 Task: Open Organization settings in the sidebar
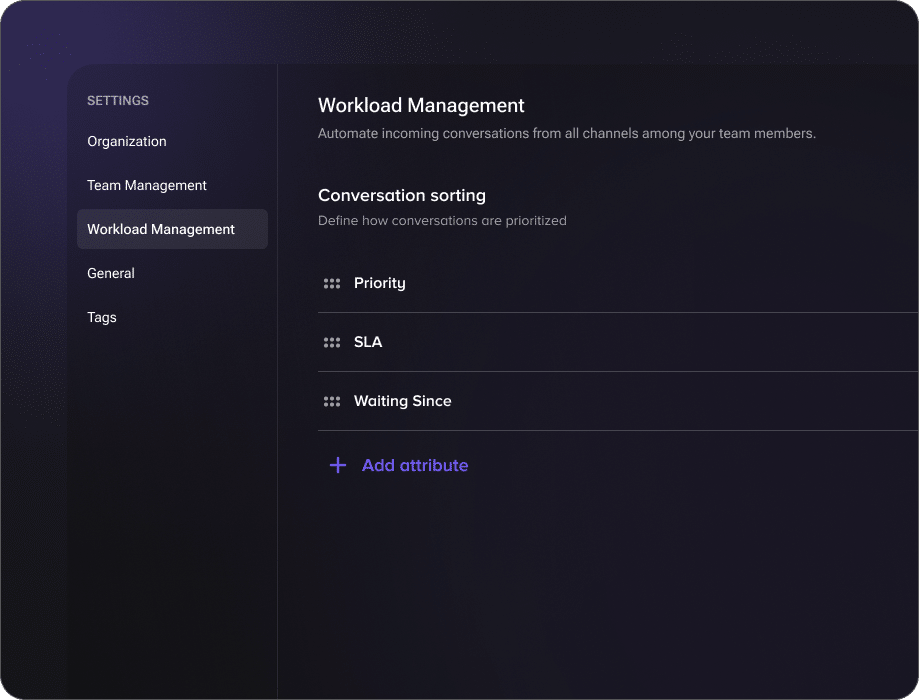[127, 142]
